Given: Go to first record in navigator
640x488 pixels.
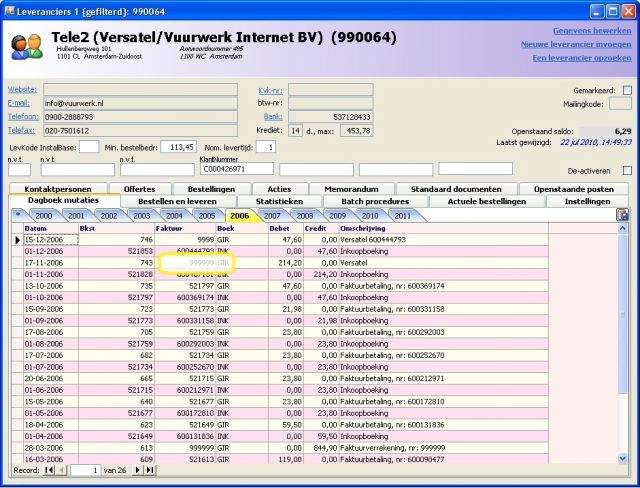Looking at the screenshot, I should point(49,470).
